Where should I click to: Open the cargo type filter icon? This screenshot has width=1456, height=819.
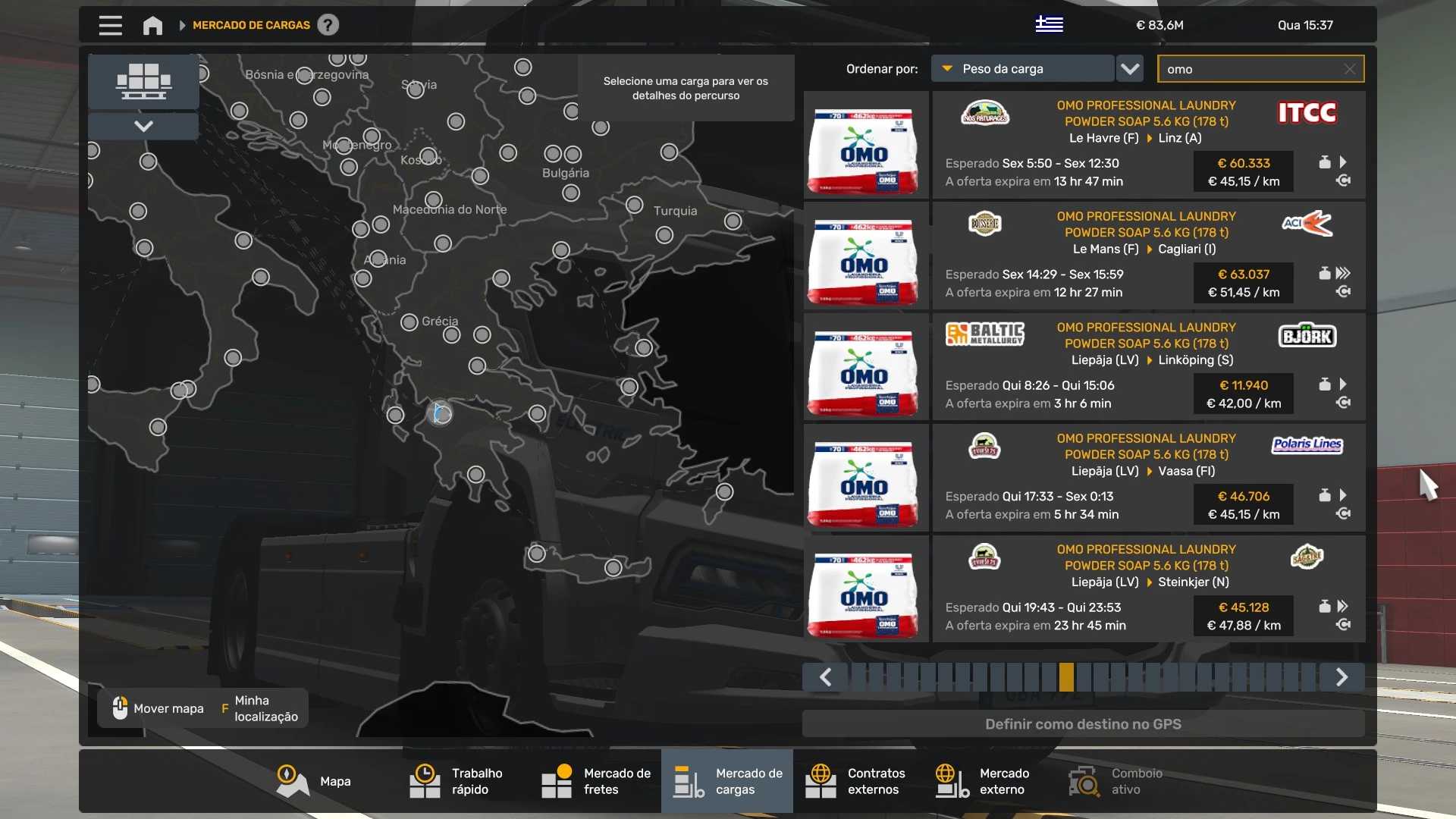[143, 81]
